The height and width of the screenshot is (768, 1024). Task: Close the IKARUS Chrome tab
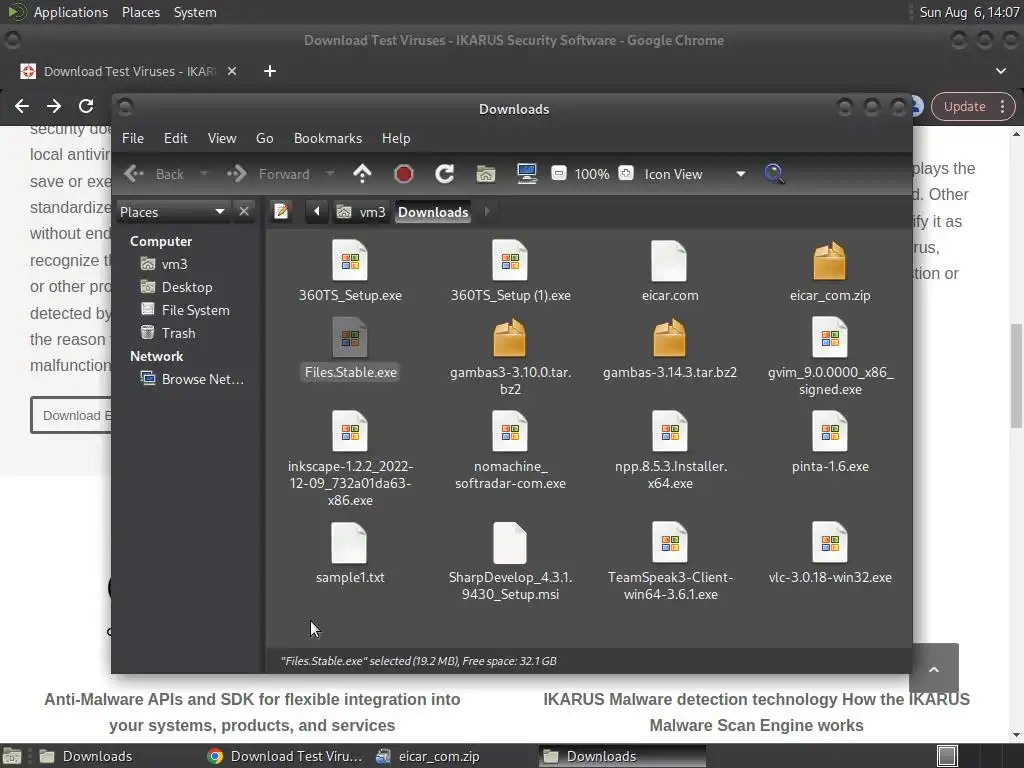(232, 71)
